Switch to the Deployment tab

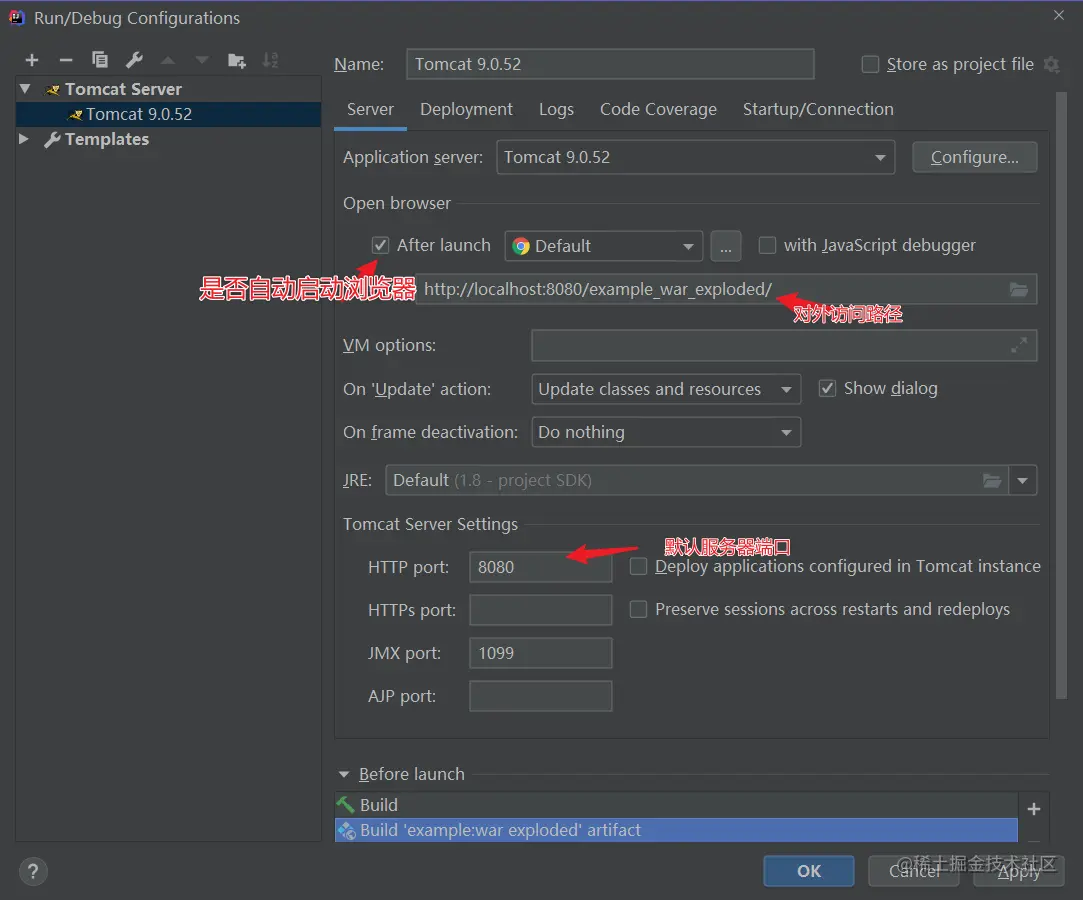(x=466, y=109)
